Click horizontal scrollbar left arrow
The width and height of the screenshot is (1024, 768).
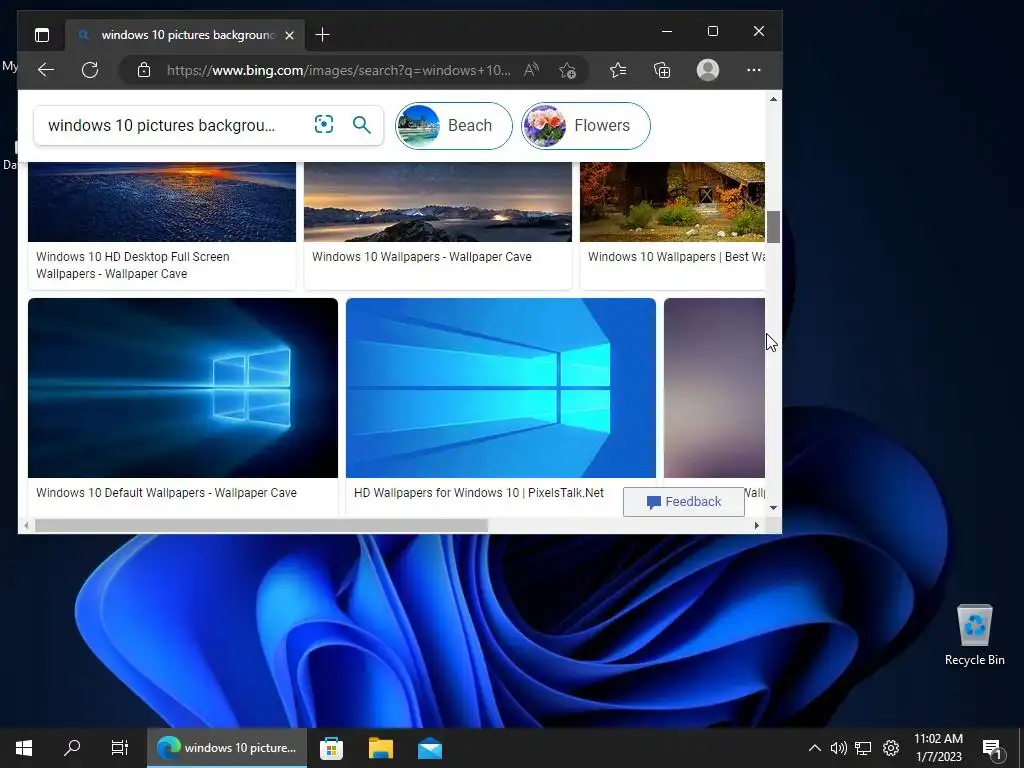(x=26, y=526)
